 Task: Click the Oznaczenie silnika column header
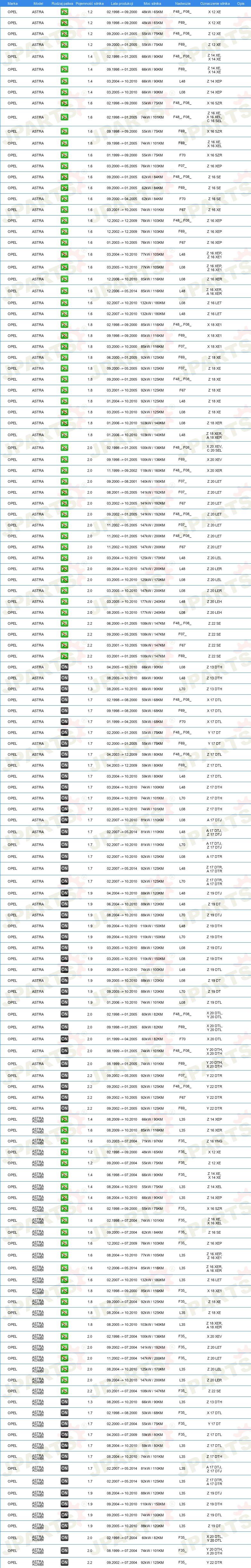(214, 3)
